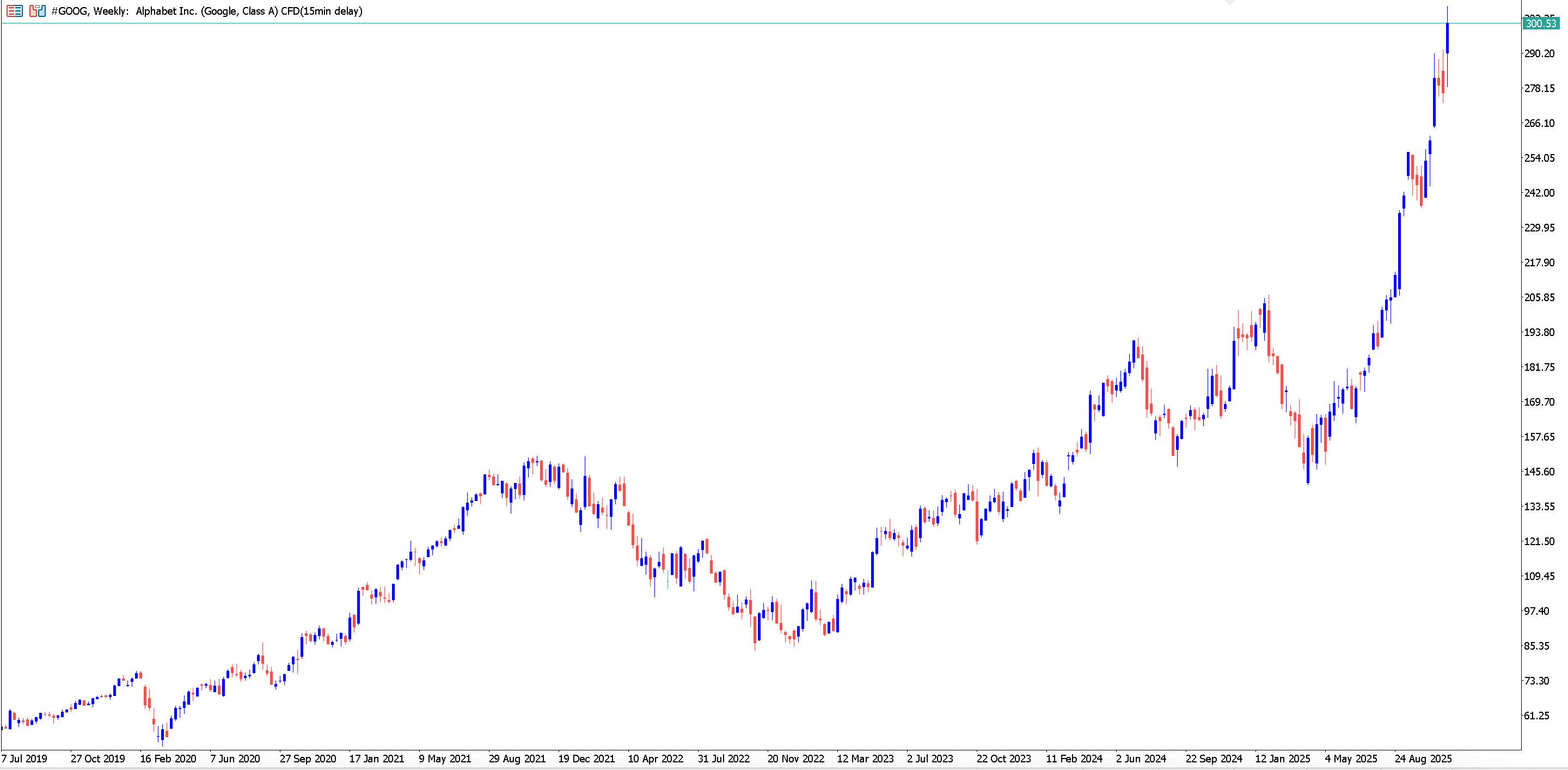Select the latest blue candle at 300.53
1568x770 pixels.
click(1447, 38)
